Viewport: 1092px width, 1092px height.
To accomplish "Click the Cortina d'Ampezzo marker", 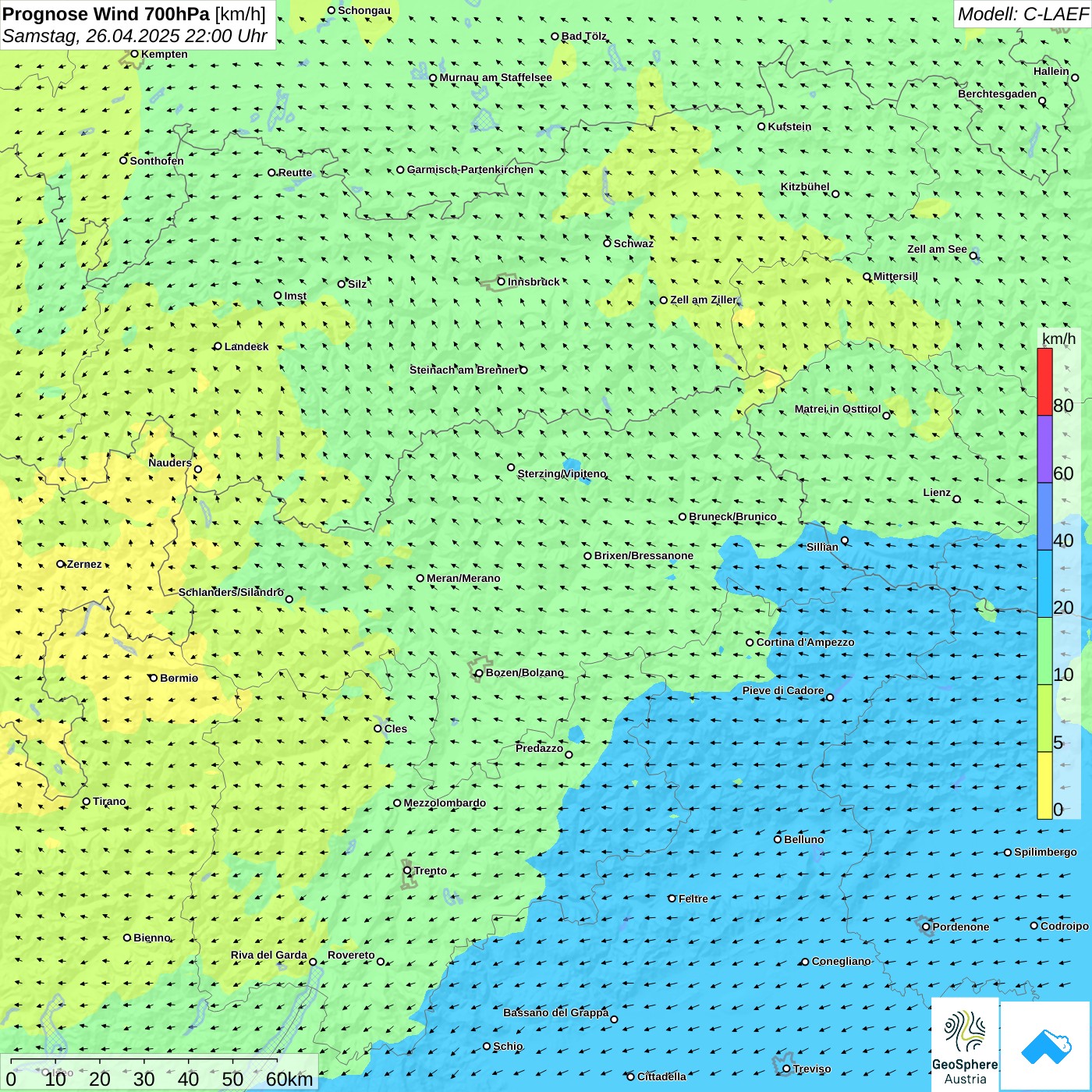I will coord(750,643).
